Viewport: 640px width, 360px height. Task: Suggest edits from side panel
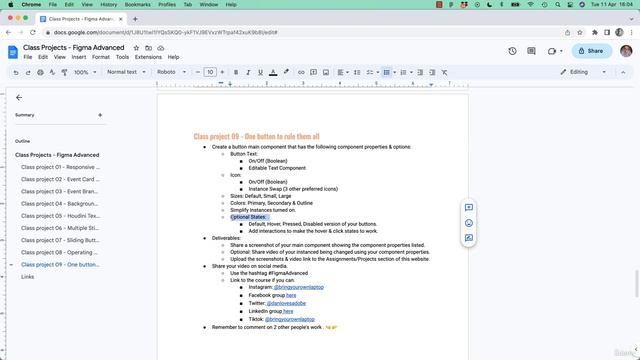click(469, 238)
